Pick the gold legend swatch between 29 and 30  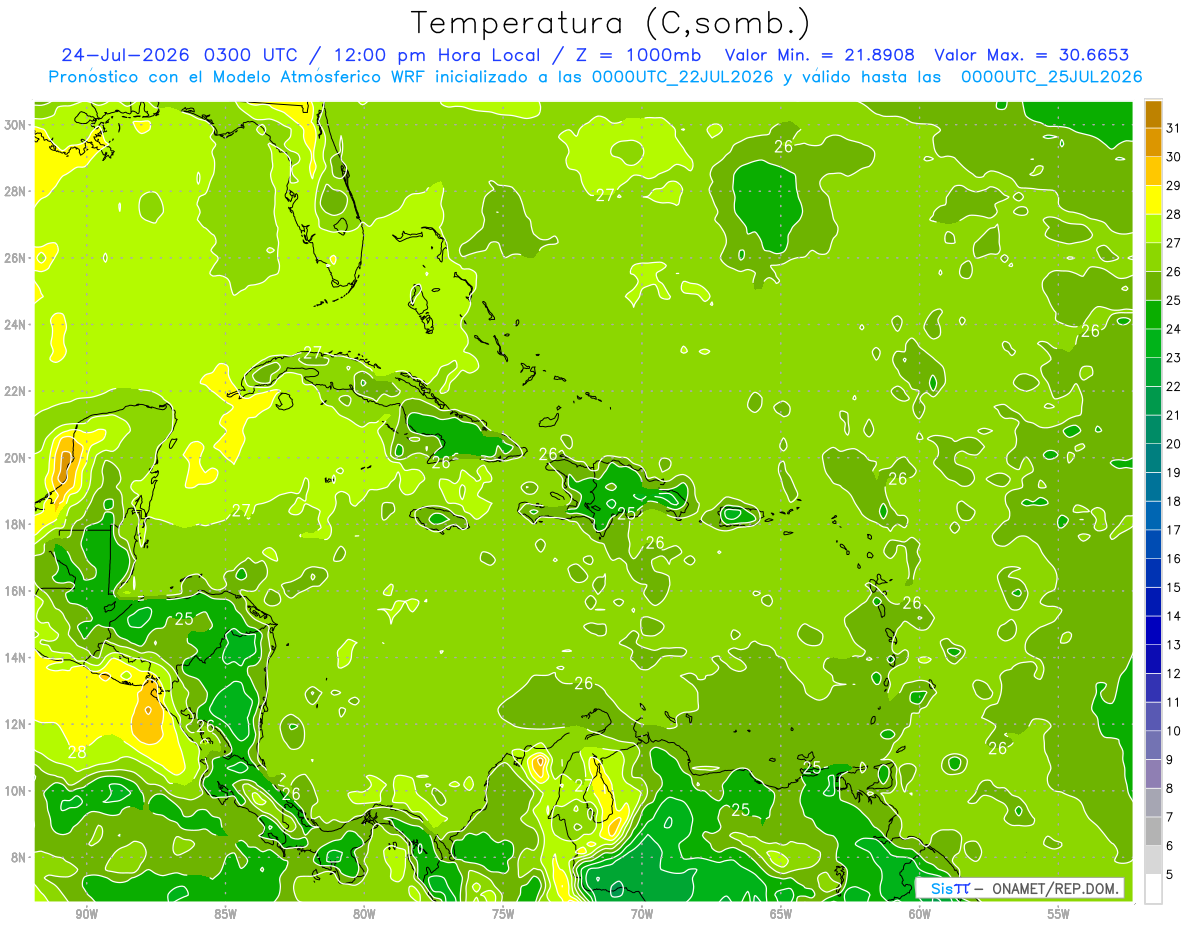tap(1154, 171)
